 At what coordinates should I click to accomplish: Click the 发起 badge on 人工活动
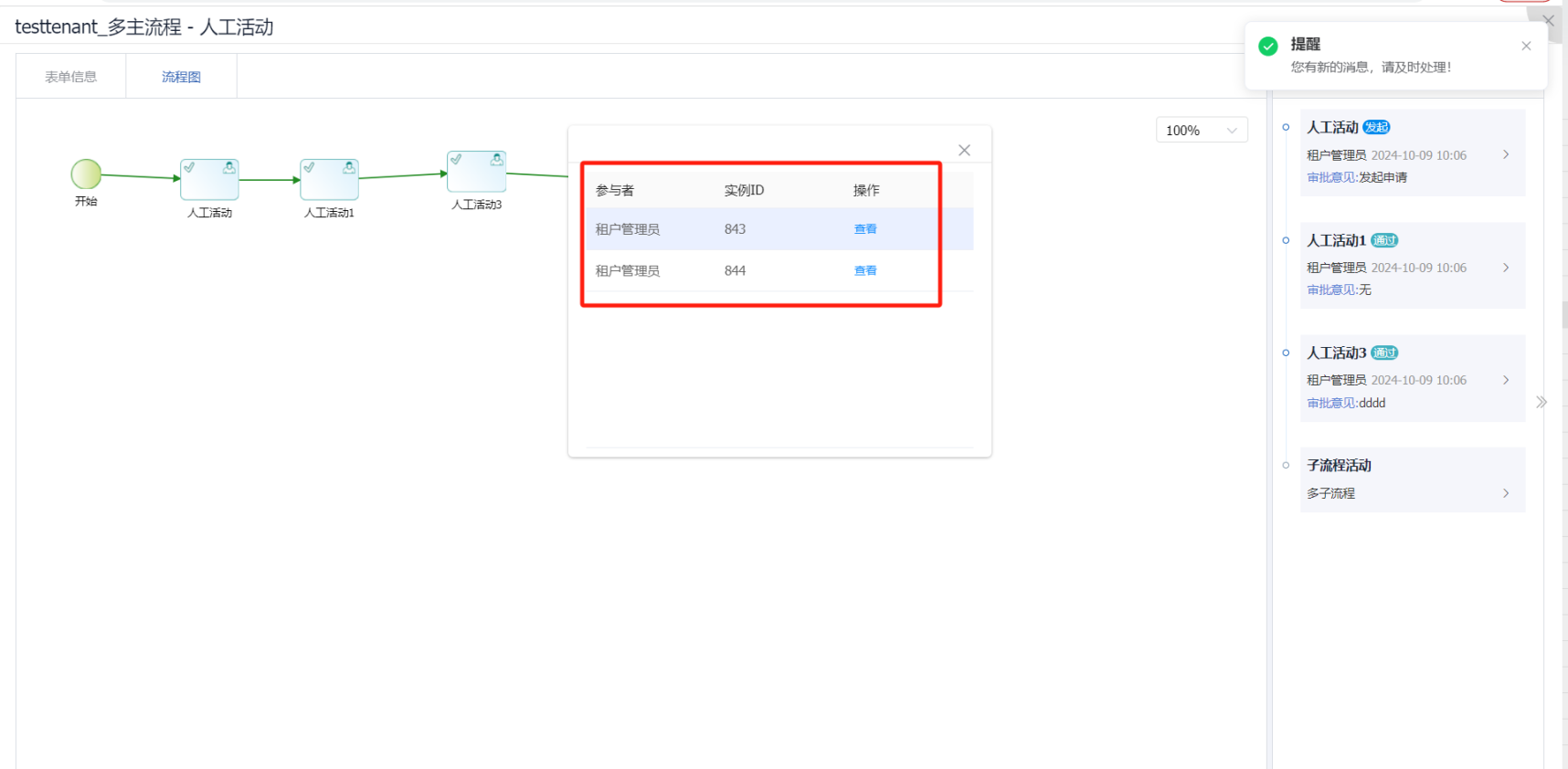(x=1376, y=128)
